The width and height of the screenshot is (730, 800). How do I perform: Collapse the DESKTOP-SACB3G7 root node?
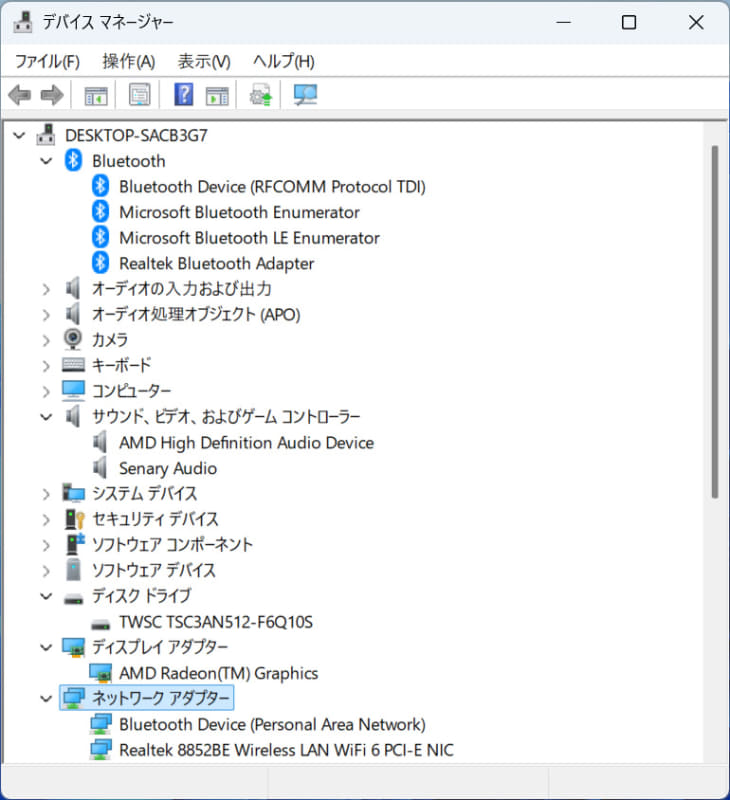pos(19,136)
